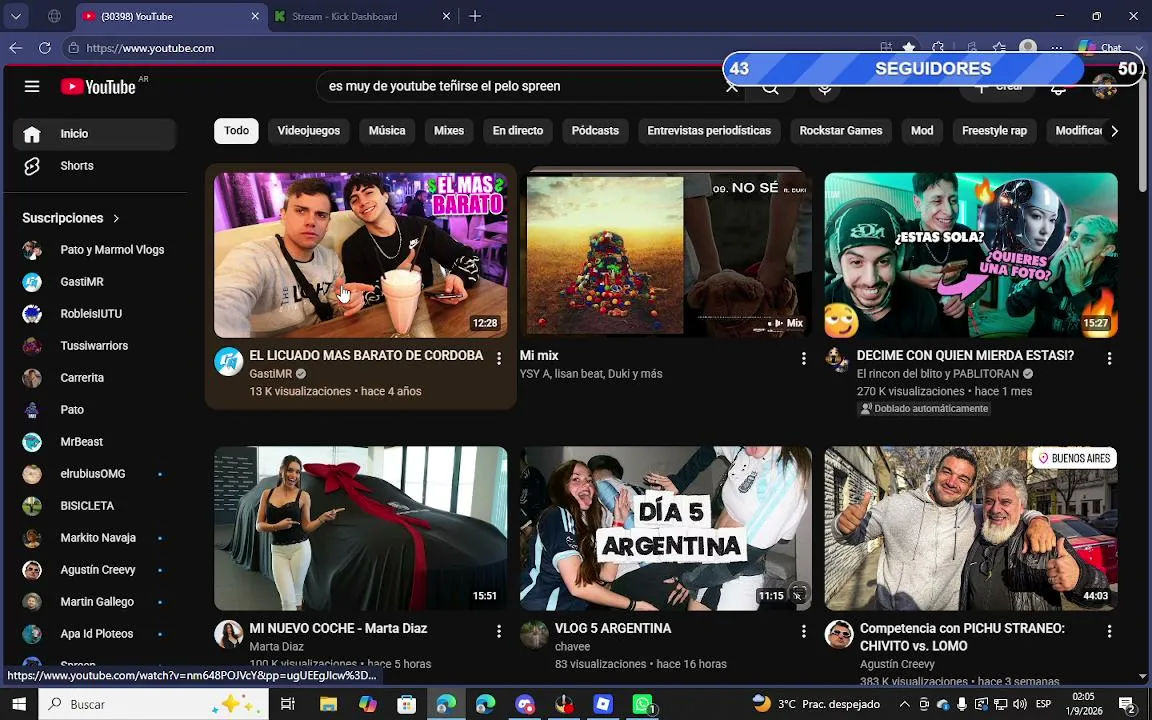Screen dimensions: 1152x720
Task: Open Pato y Marmol Vlogs subscription
Action: tap(94, 250)
